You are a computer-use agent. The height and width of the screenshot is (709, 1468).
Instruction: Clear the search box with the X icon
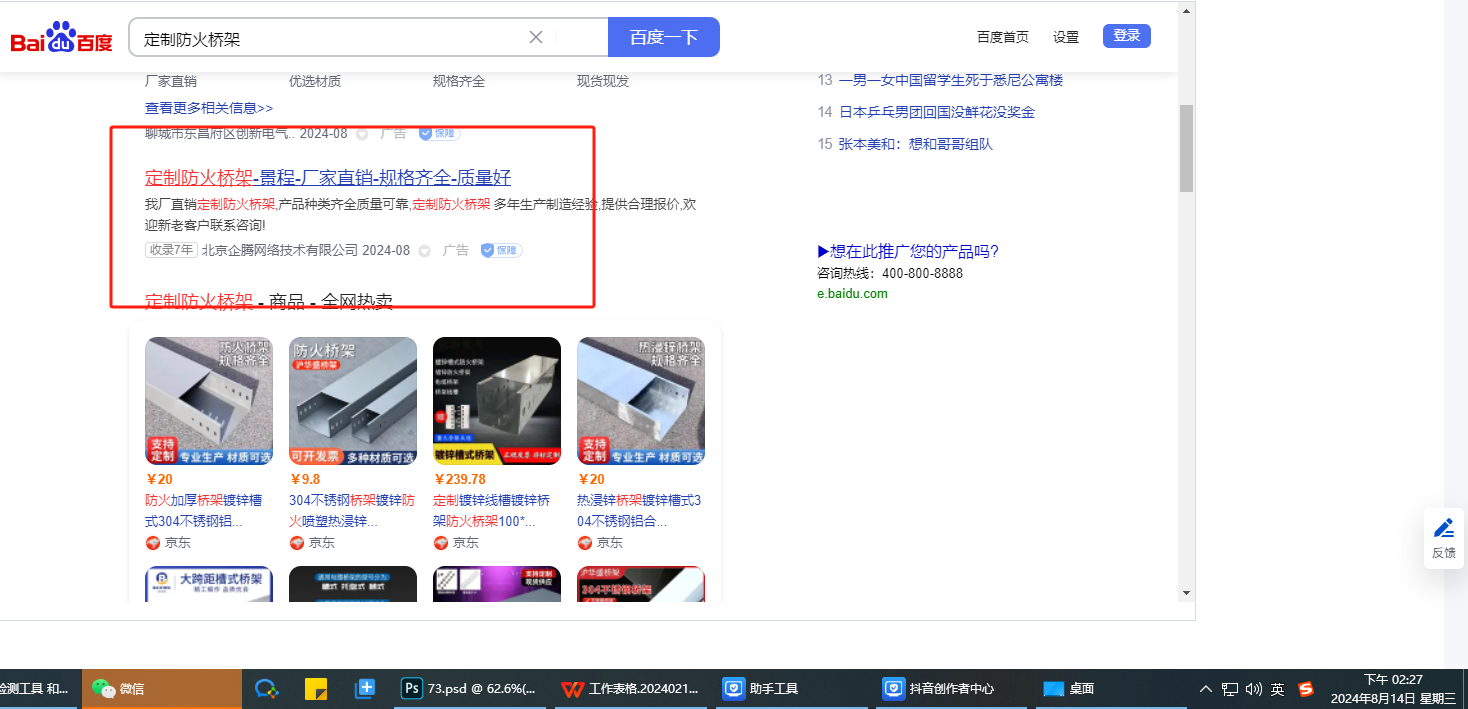coord(536,37)
